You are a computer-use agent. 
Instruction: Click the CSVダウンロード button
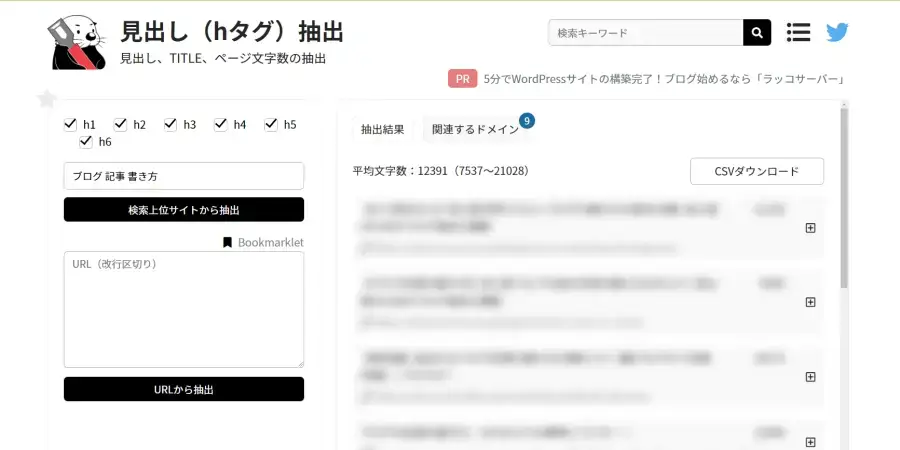coord(757,171)
